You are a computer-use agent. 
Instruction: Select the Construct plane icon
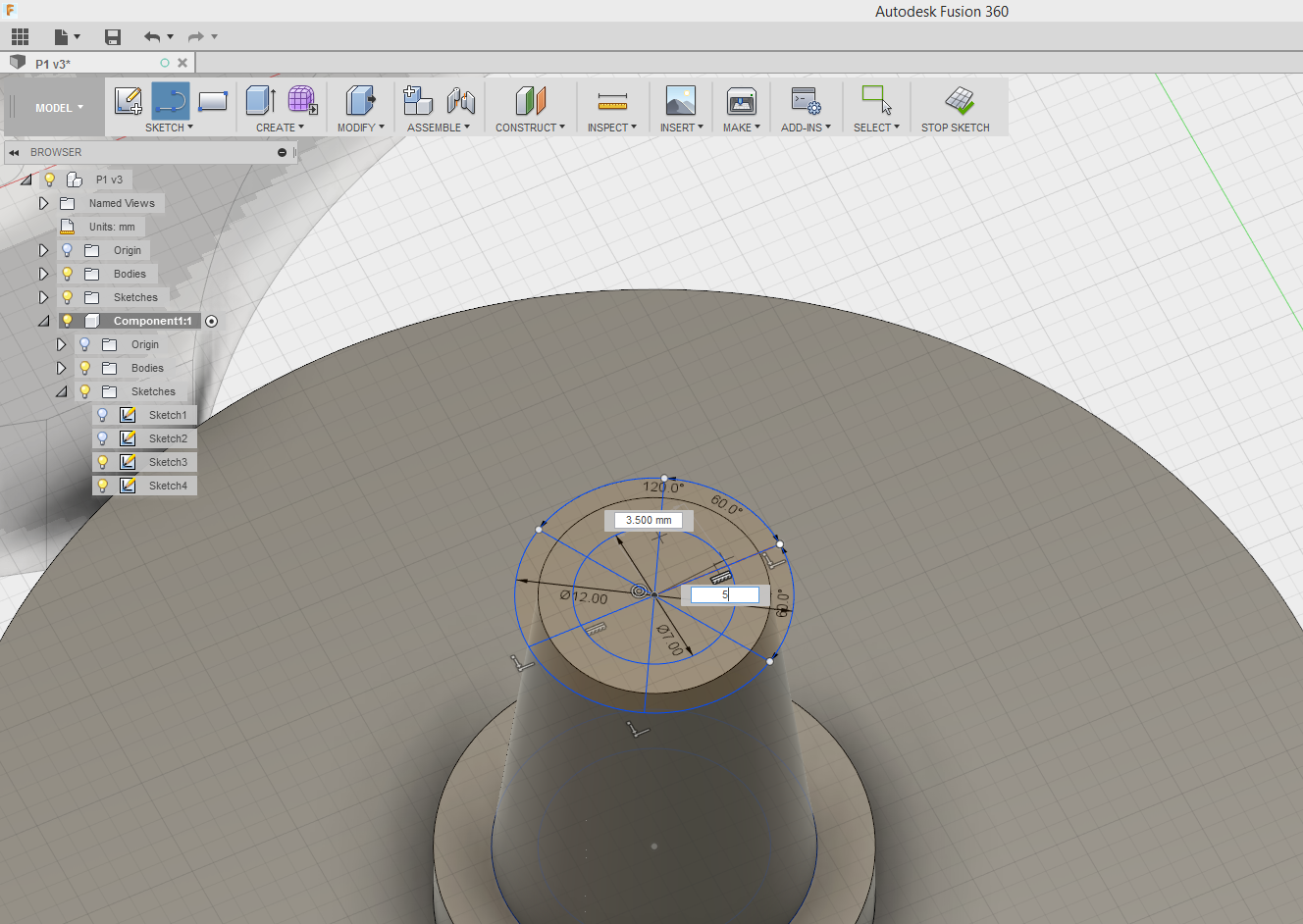pyautogui.click(x=530, y=100)
